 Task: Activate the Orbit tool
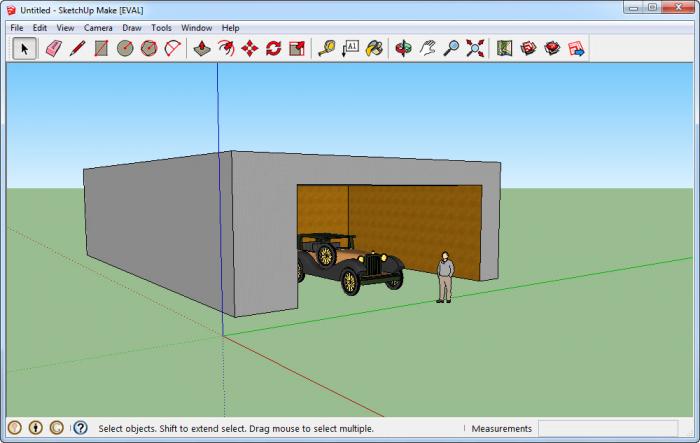[404, 48]
